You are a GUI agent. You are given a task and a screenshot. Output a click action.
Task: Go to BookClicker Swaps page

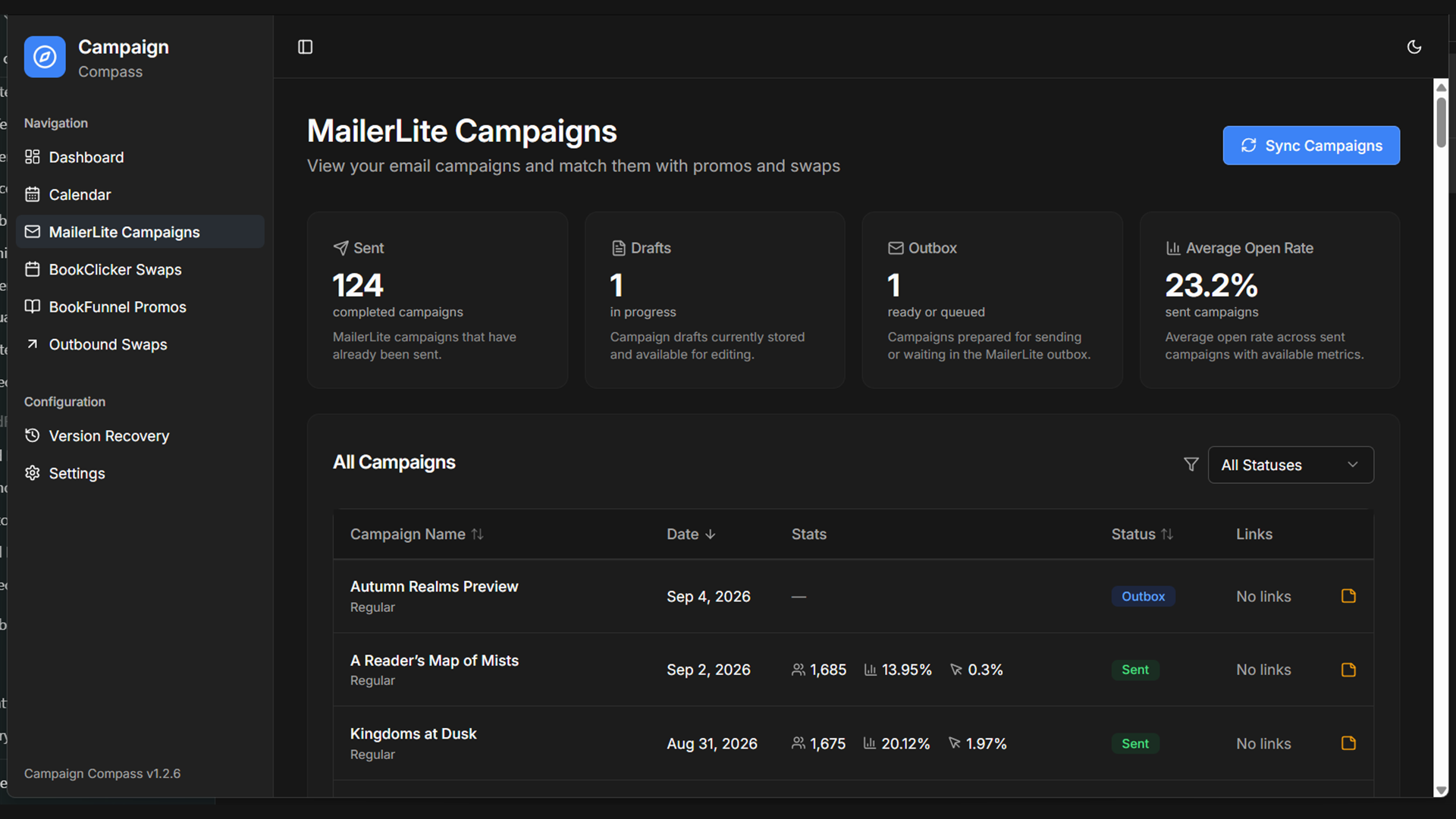click(140, 269)
